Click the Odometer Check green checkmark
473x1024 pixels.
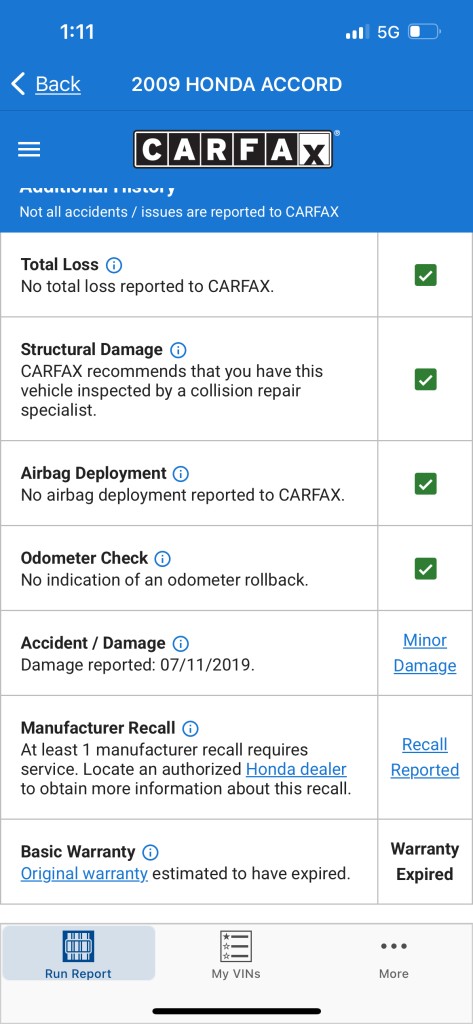425,568
